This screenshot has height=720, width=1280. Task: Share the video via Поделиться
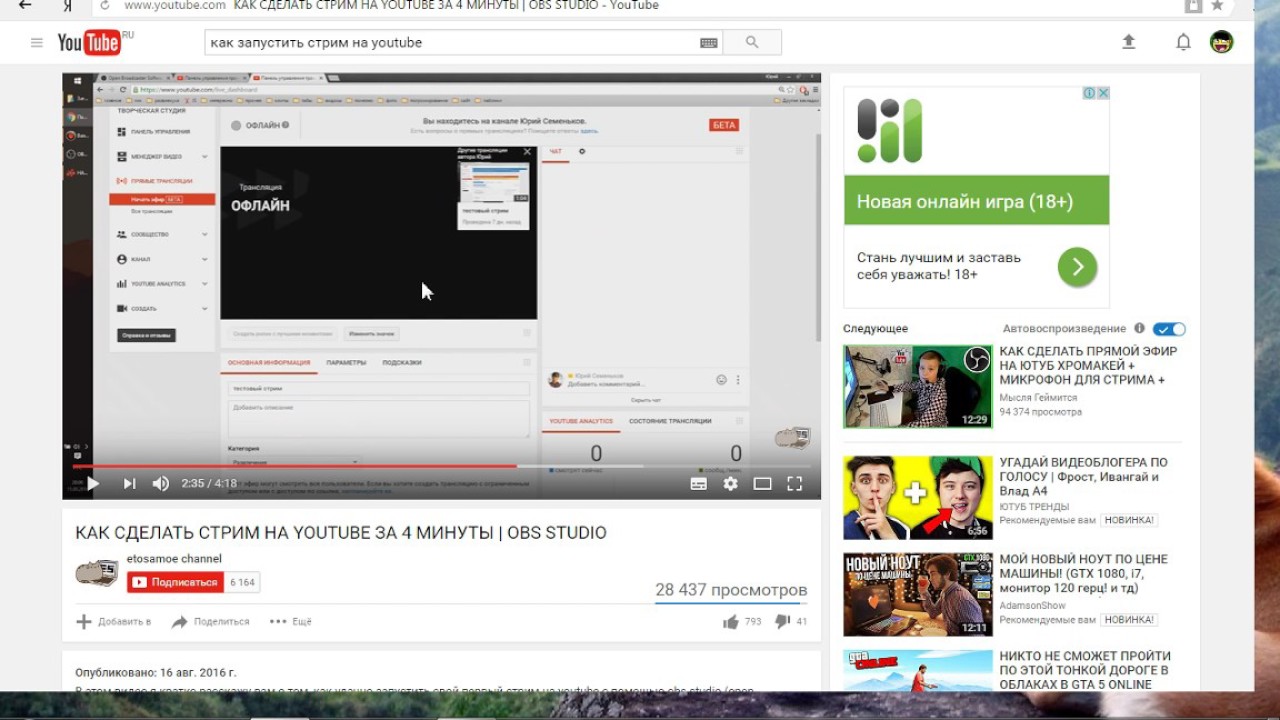(x=210, y=622)
